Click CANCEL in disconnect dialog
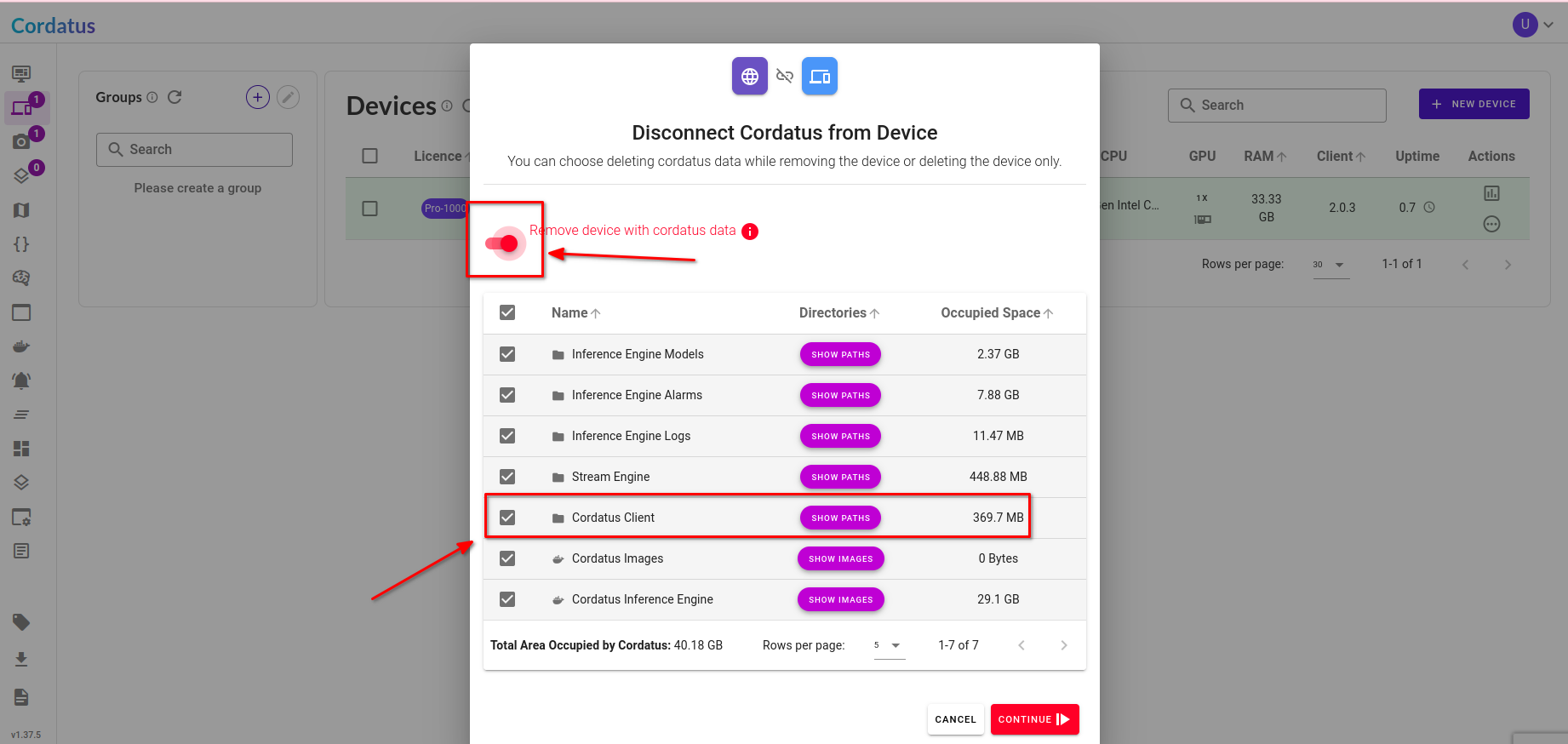 (x=955, y=719)
